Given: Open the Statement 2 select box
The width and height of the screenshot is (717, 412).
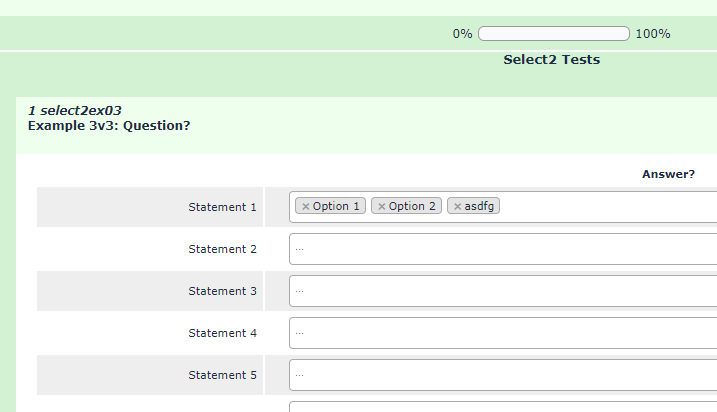Looking at the screenshot, I should click(502, 249).
